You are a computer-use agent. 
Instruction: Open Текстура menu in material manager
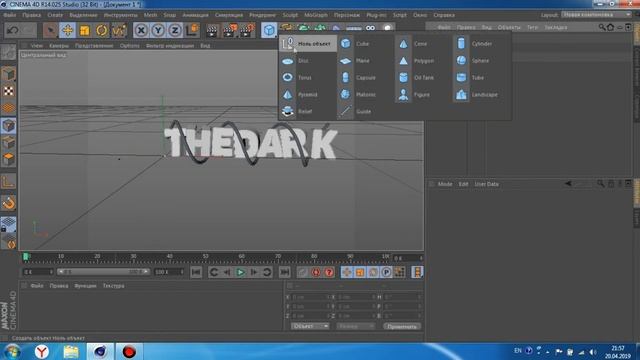click(113, 286)
